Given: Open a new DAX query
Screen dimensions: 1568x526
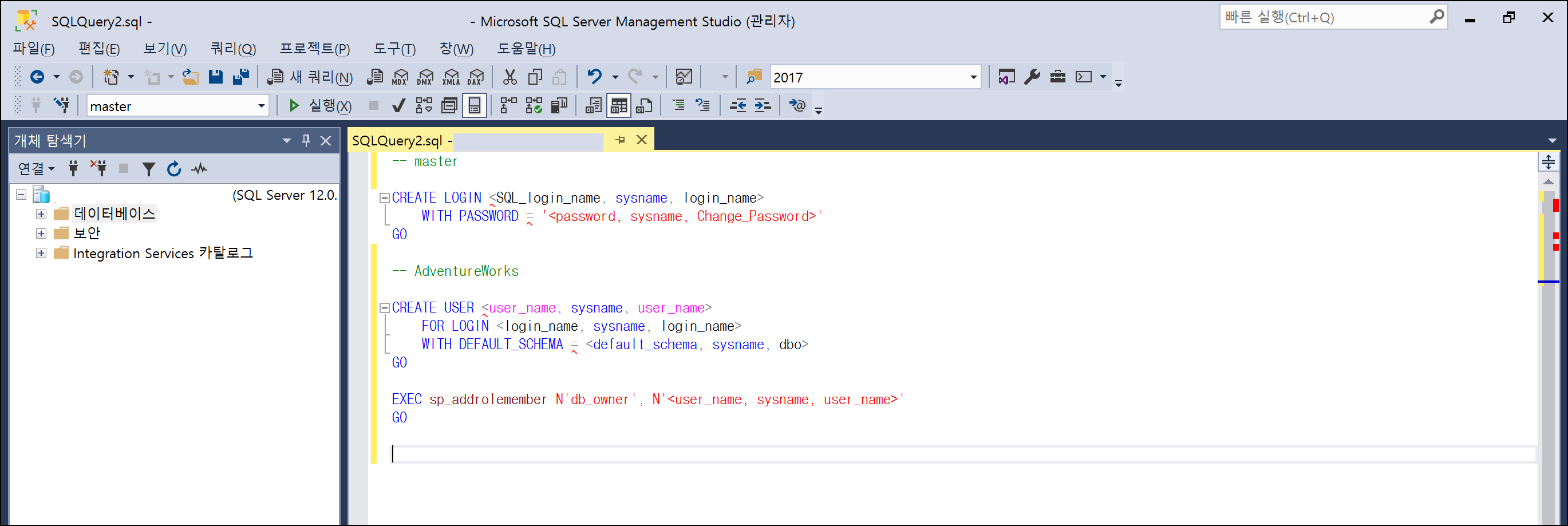Looking at the screenshot, I should pos(476,77).
